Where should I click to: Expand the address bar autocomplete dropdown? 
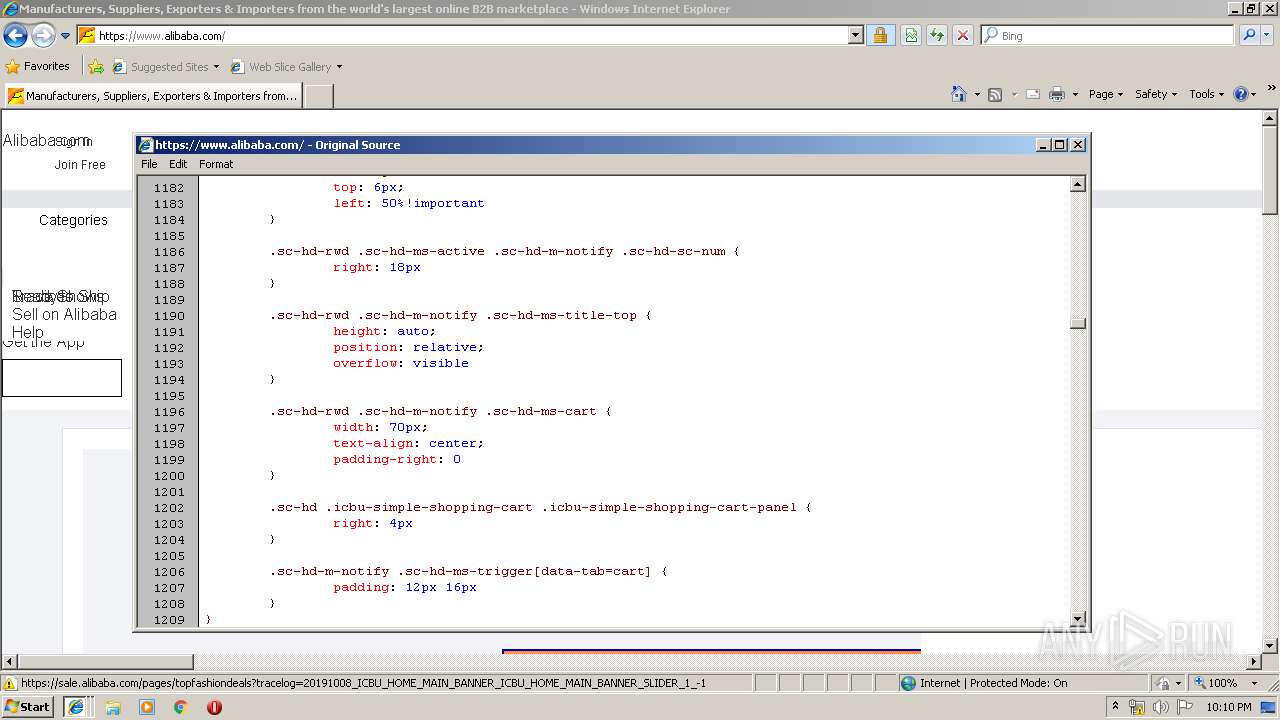856,36
